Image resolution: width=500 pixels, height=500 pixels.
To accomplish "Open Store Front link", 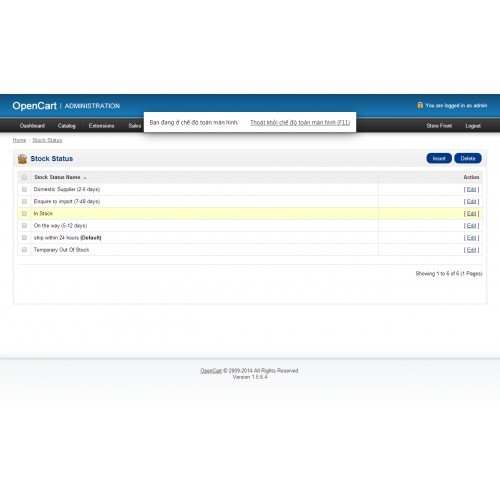I will (439, 126).
